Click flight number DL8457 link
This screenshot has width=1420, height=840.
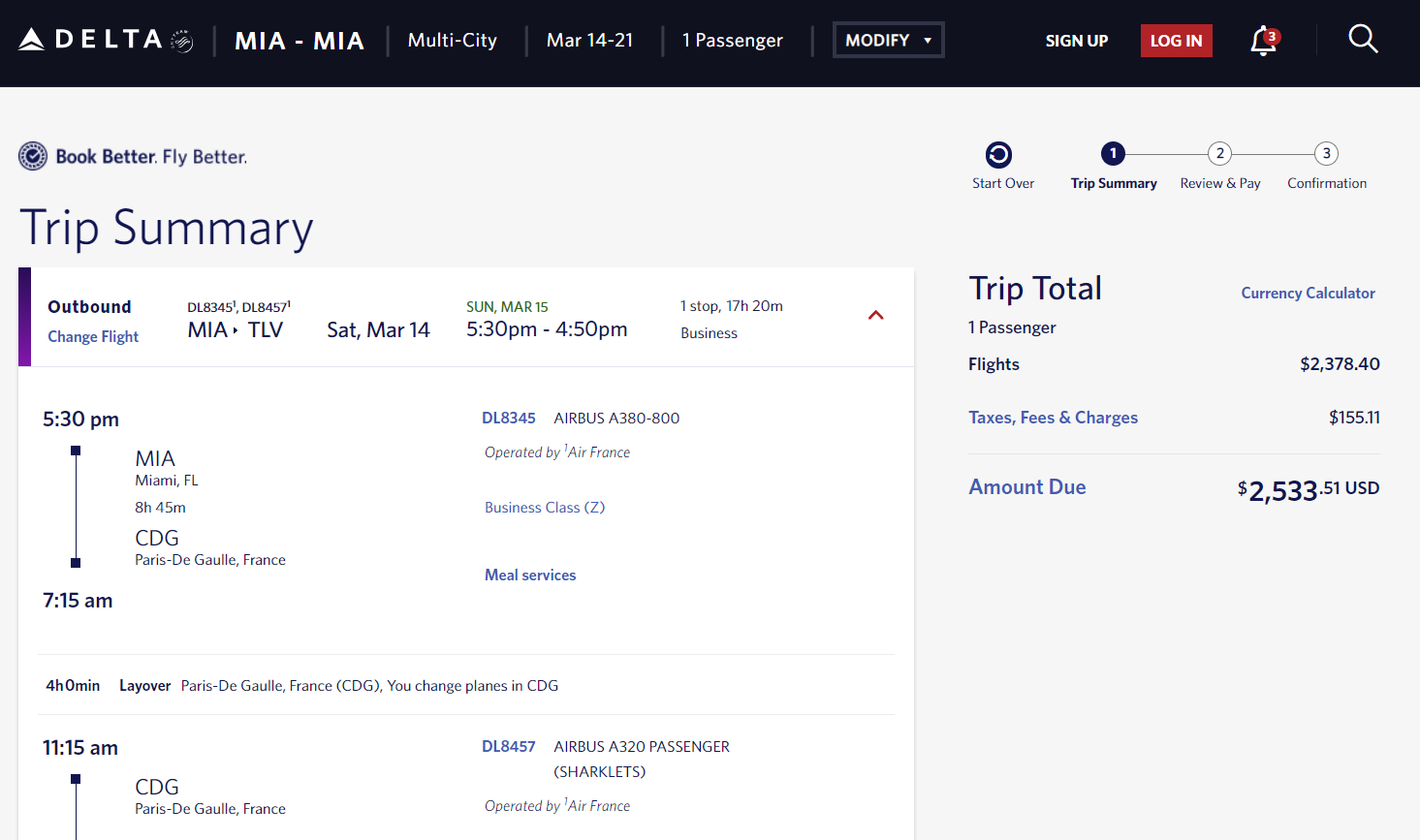pos(509,747)
